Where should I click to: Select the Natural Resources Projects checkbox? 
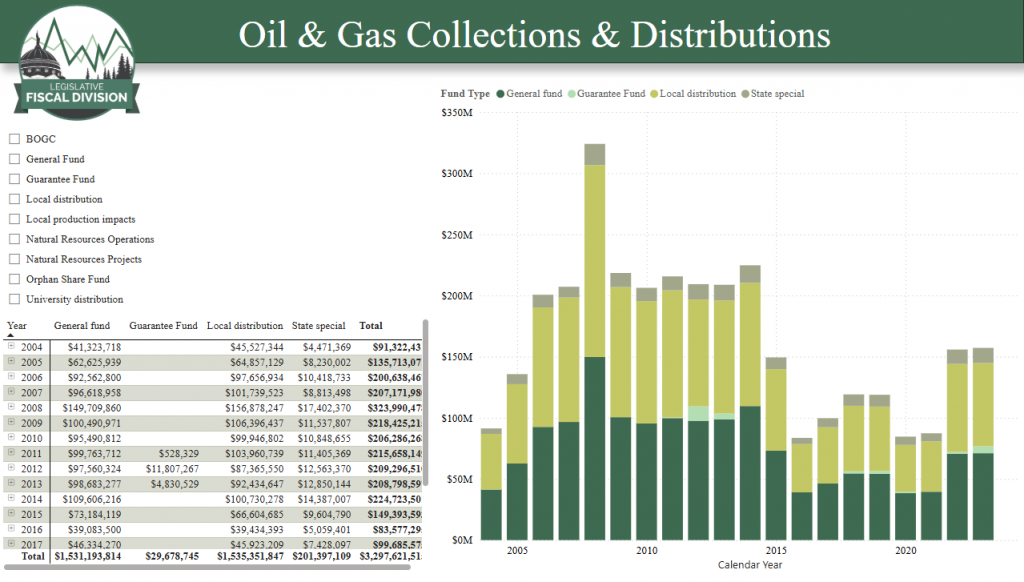(x=14, y=259)
